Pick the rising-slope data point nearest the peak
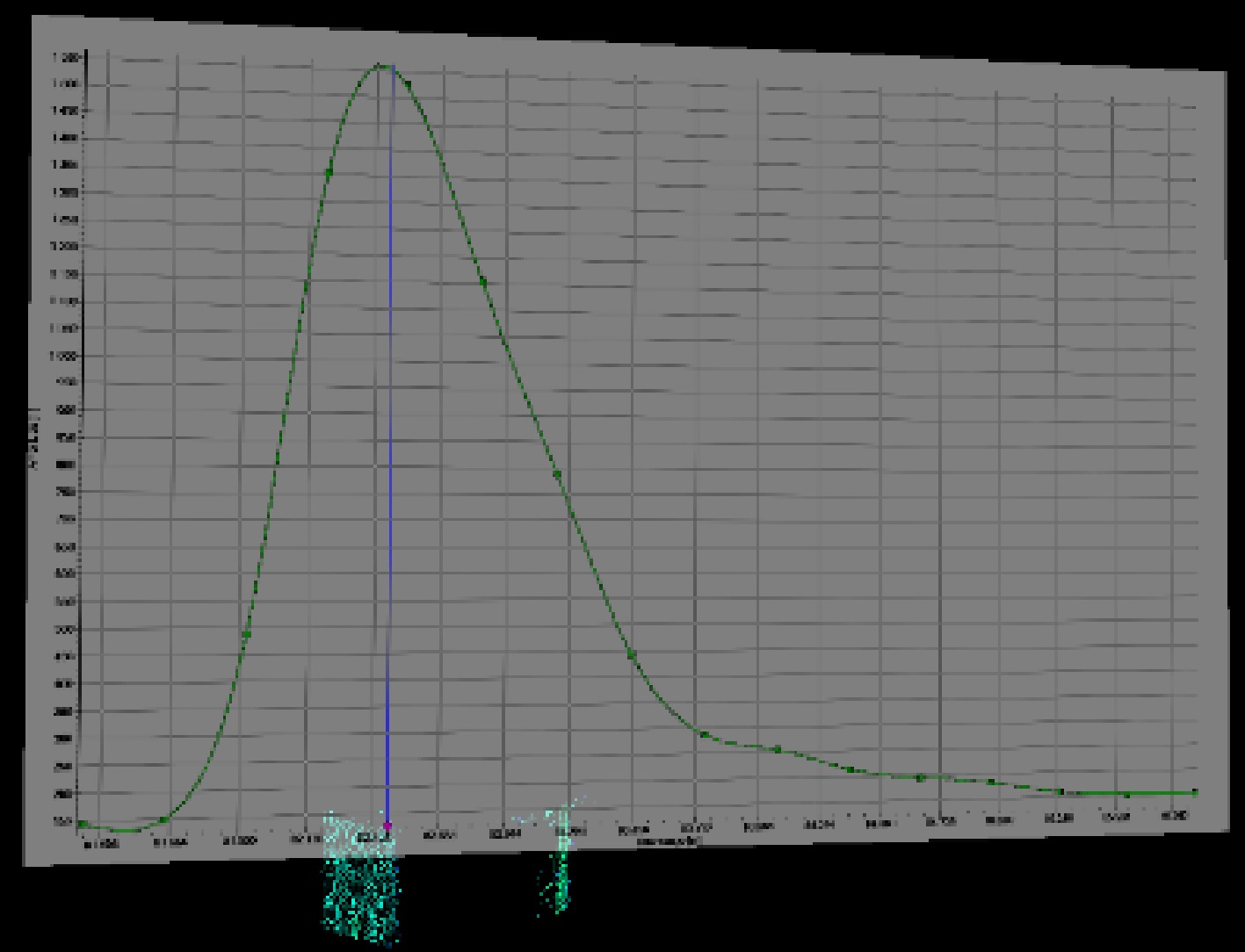 click(329, 172)
